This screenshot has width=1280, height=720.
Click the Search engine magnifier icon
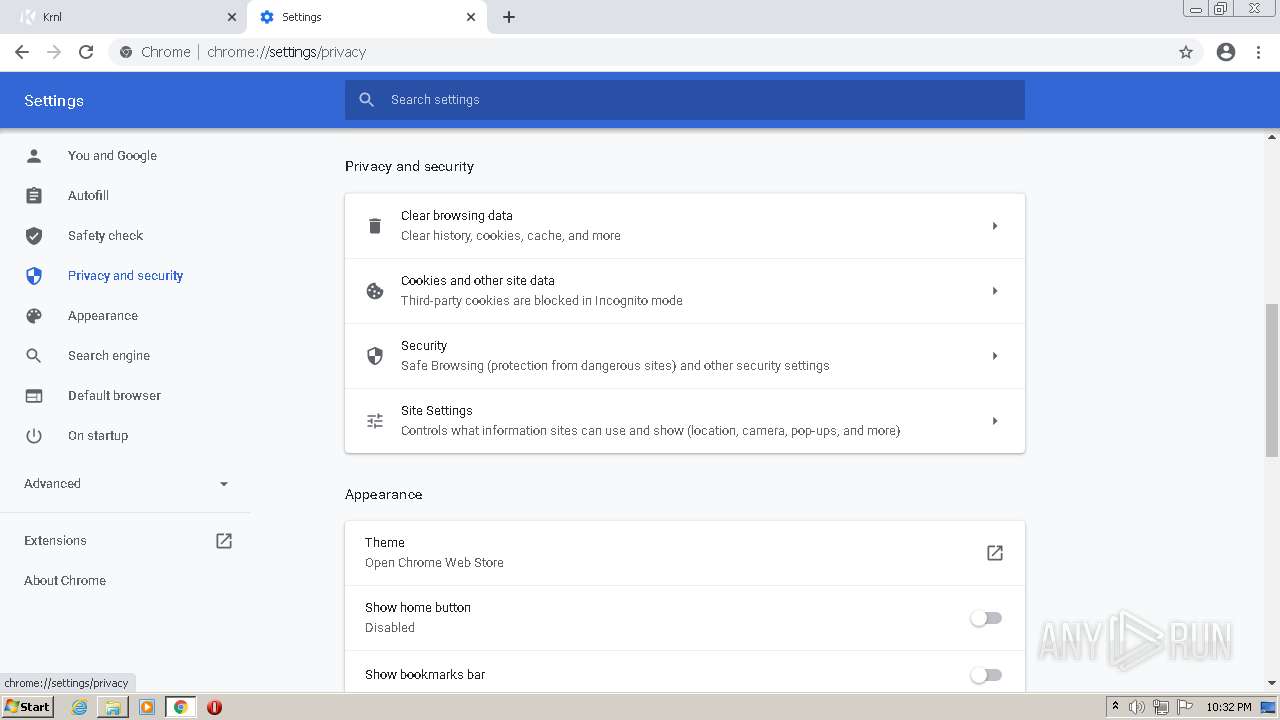click(x=34, y=356)
